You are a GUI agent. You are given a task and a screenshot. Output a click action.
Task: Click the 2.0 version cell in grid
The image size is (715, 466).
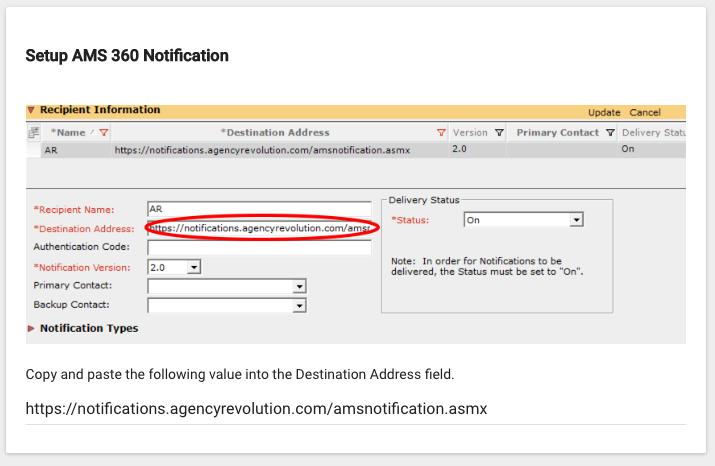[459, 149]
